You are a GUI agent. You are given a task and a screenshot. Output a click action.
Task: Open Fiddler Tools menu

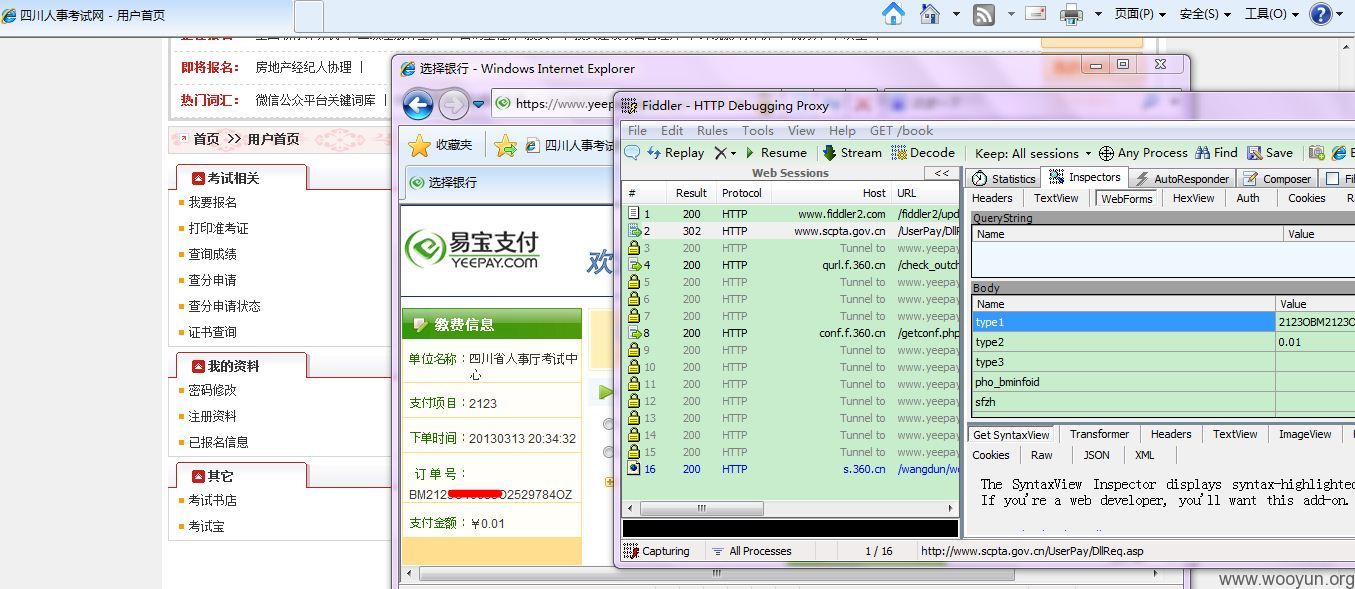757,130
